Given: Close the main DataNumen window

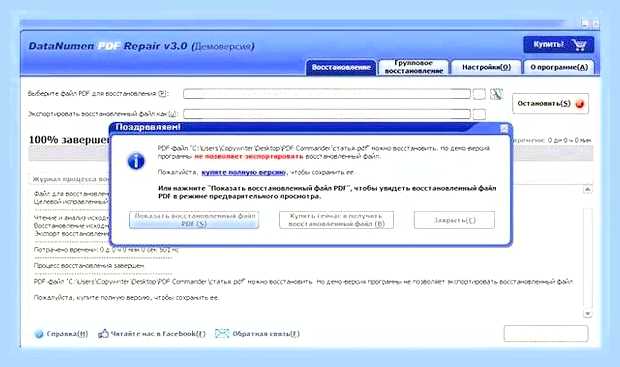Looking at the screenshot, I should coord(595,23).
